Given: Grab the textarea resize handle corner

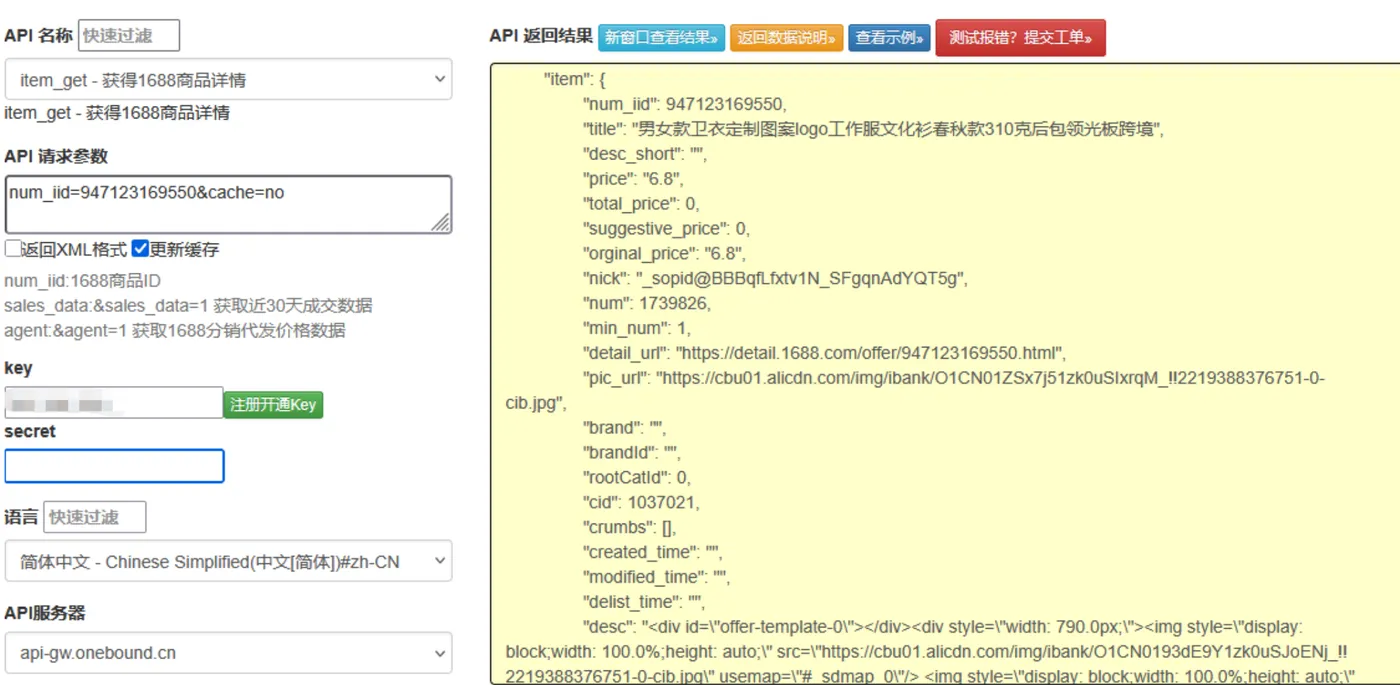Looking at the screenshot, I should coord(441,223).
